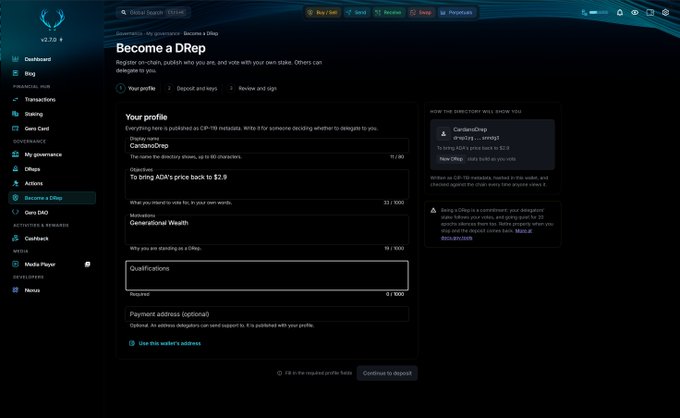
Task: Open Staking in the sidebar
Action: [52, 114]
